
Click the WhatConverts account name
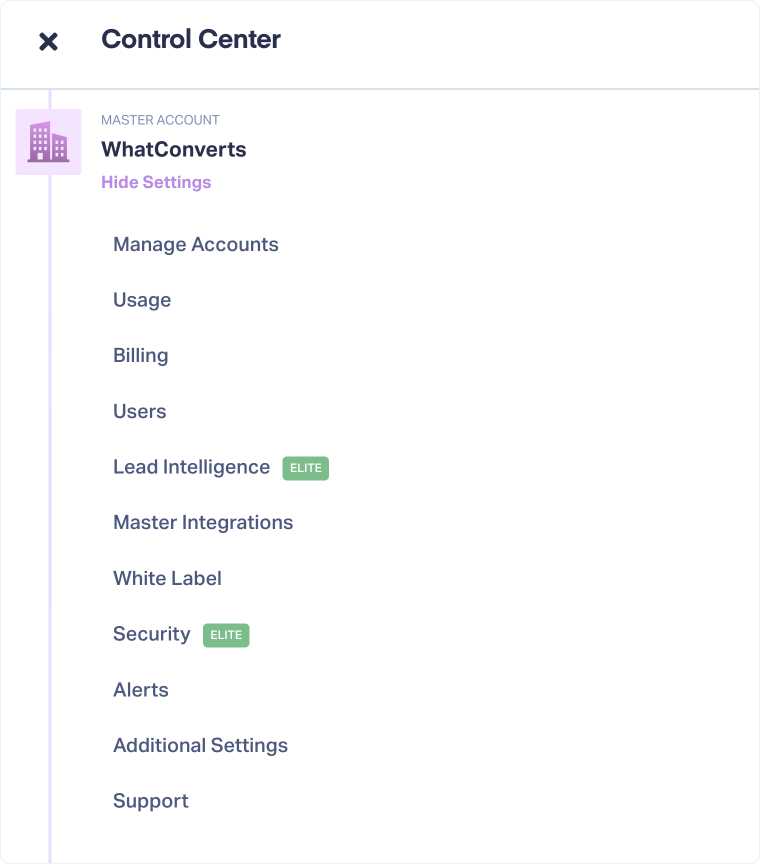pos(173,150)
